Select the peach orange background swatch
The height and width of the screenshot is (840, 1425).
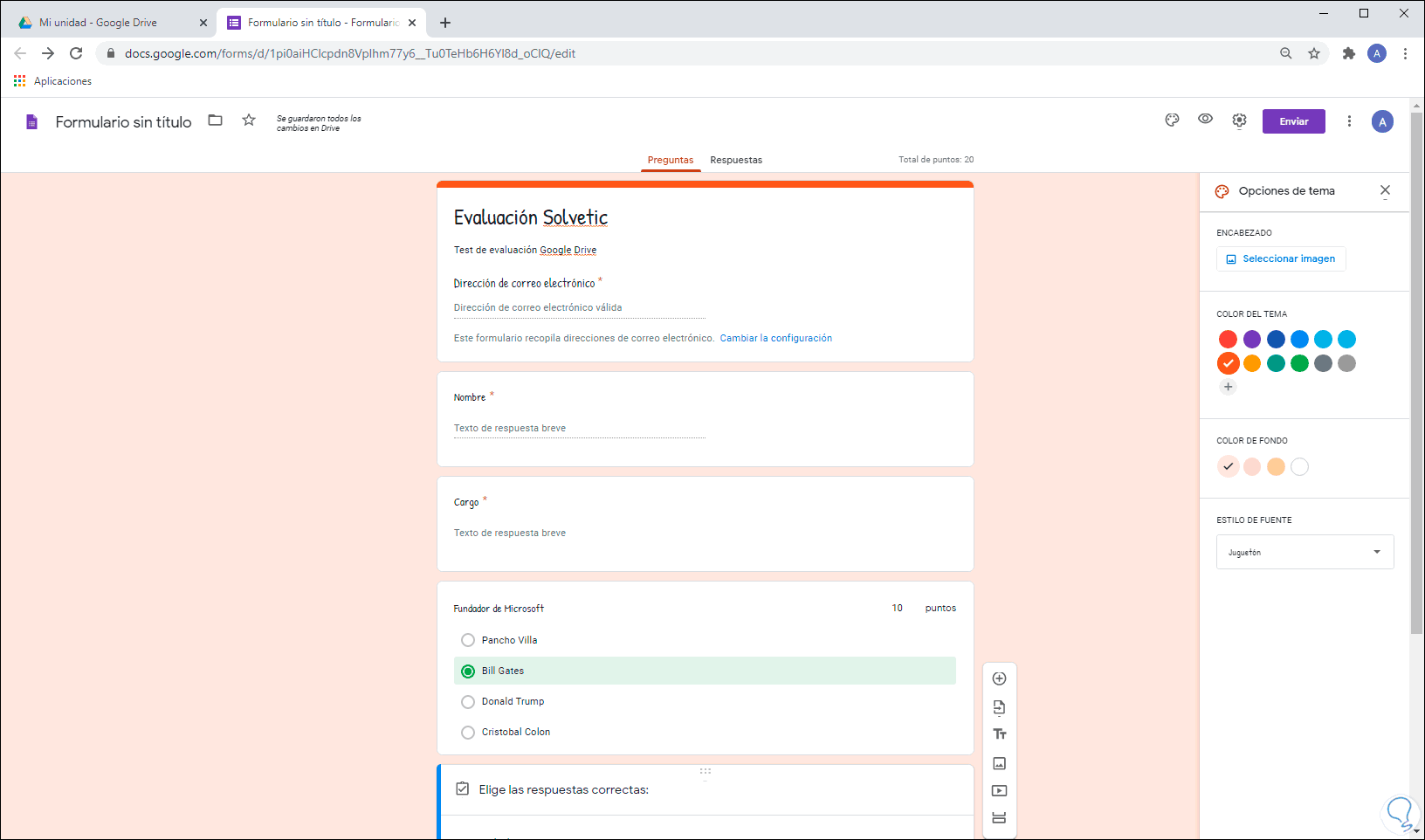(x=1276, y=467)
